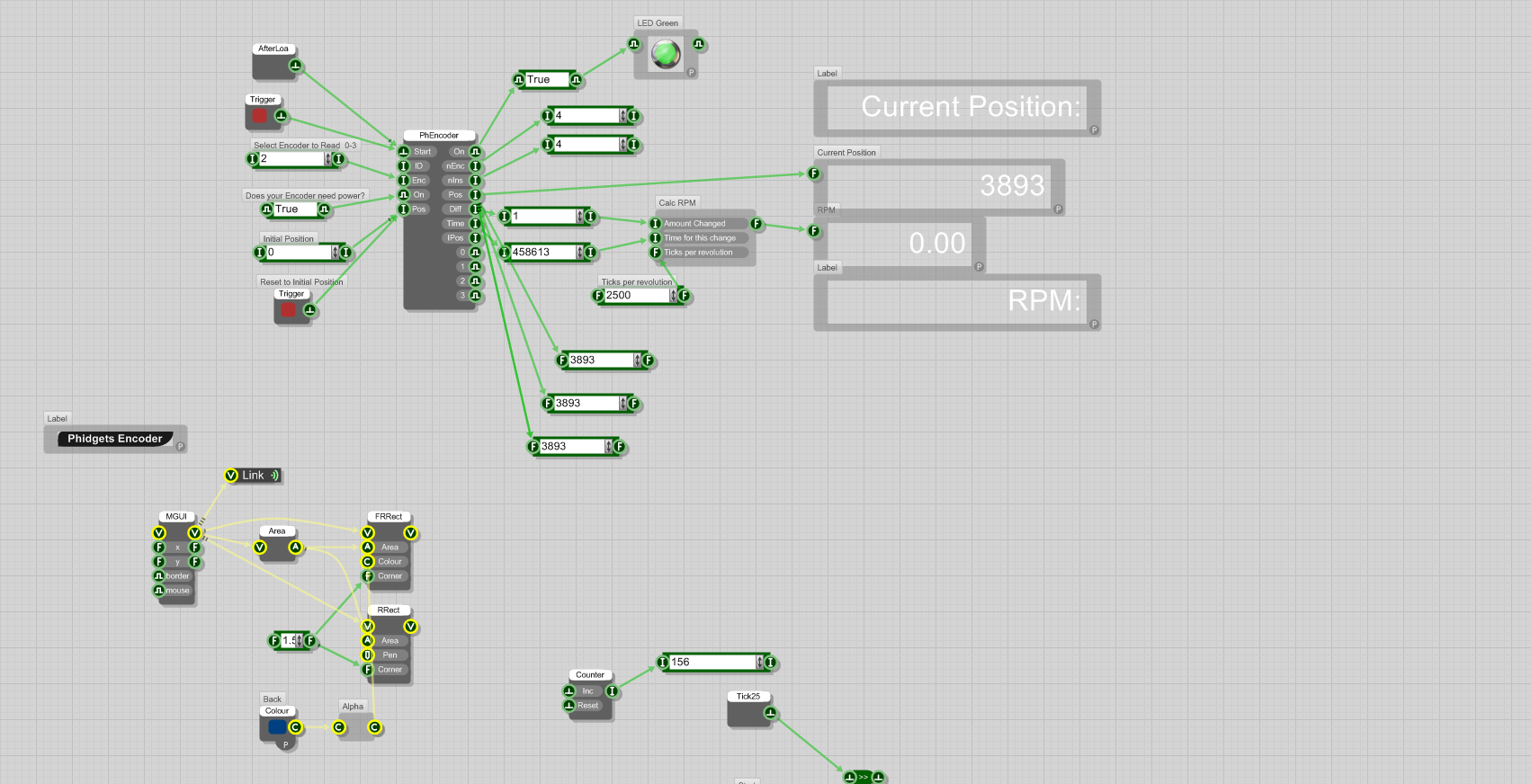
Task: Click the LED Green module label
Action: [x=658, y=23]
